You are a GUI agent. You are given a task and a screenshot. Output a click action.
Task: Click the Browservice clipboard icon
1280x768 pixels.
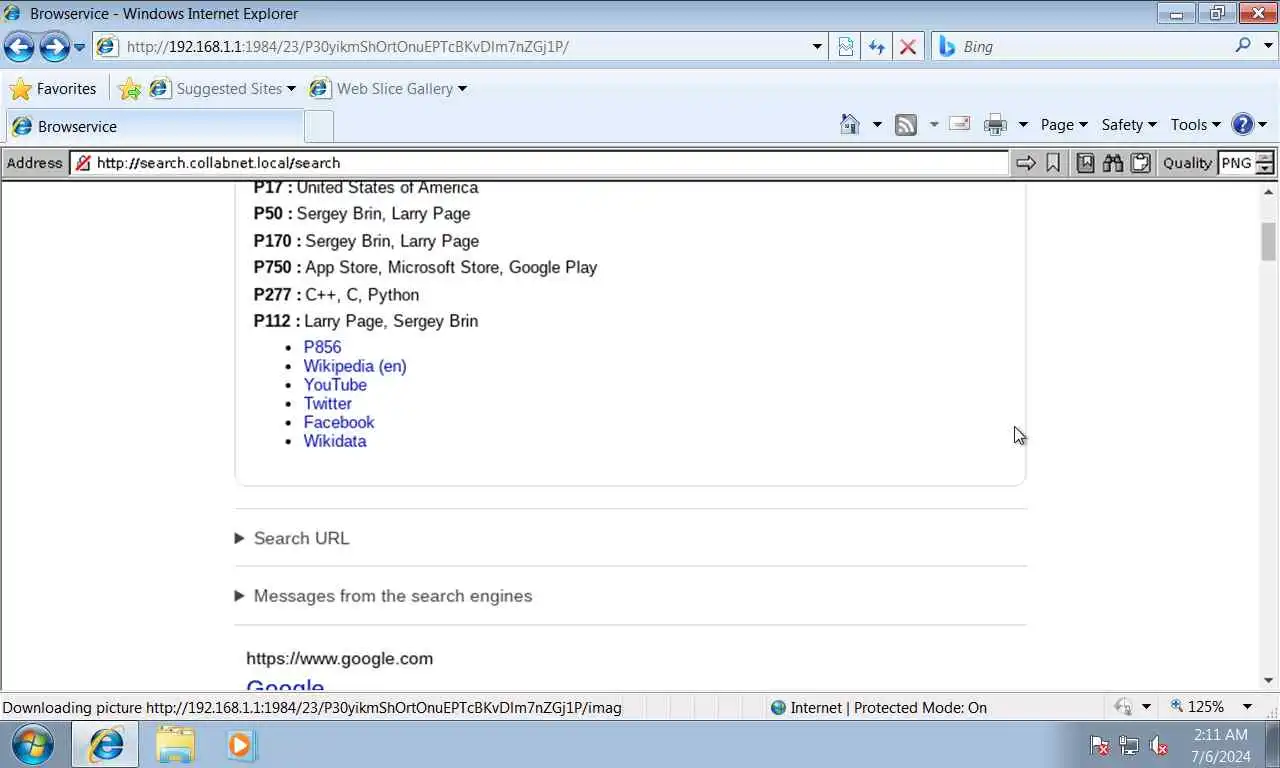click(1140, 163)
